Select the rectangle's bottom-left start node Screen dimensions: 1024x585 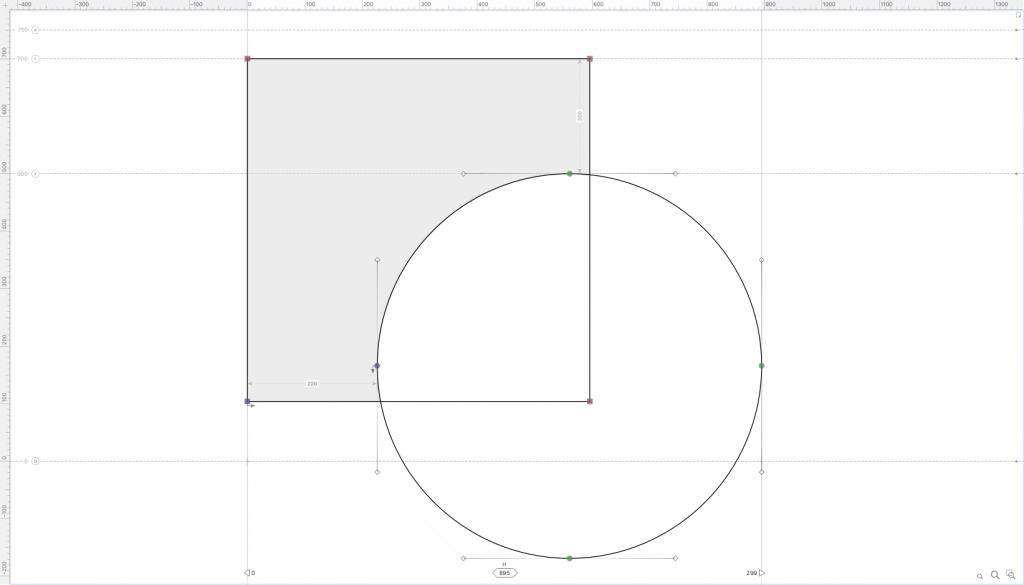pyautogui.click(x=248, y=402)
